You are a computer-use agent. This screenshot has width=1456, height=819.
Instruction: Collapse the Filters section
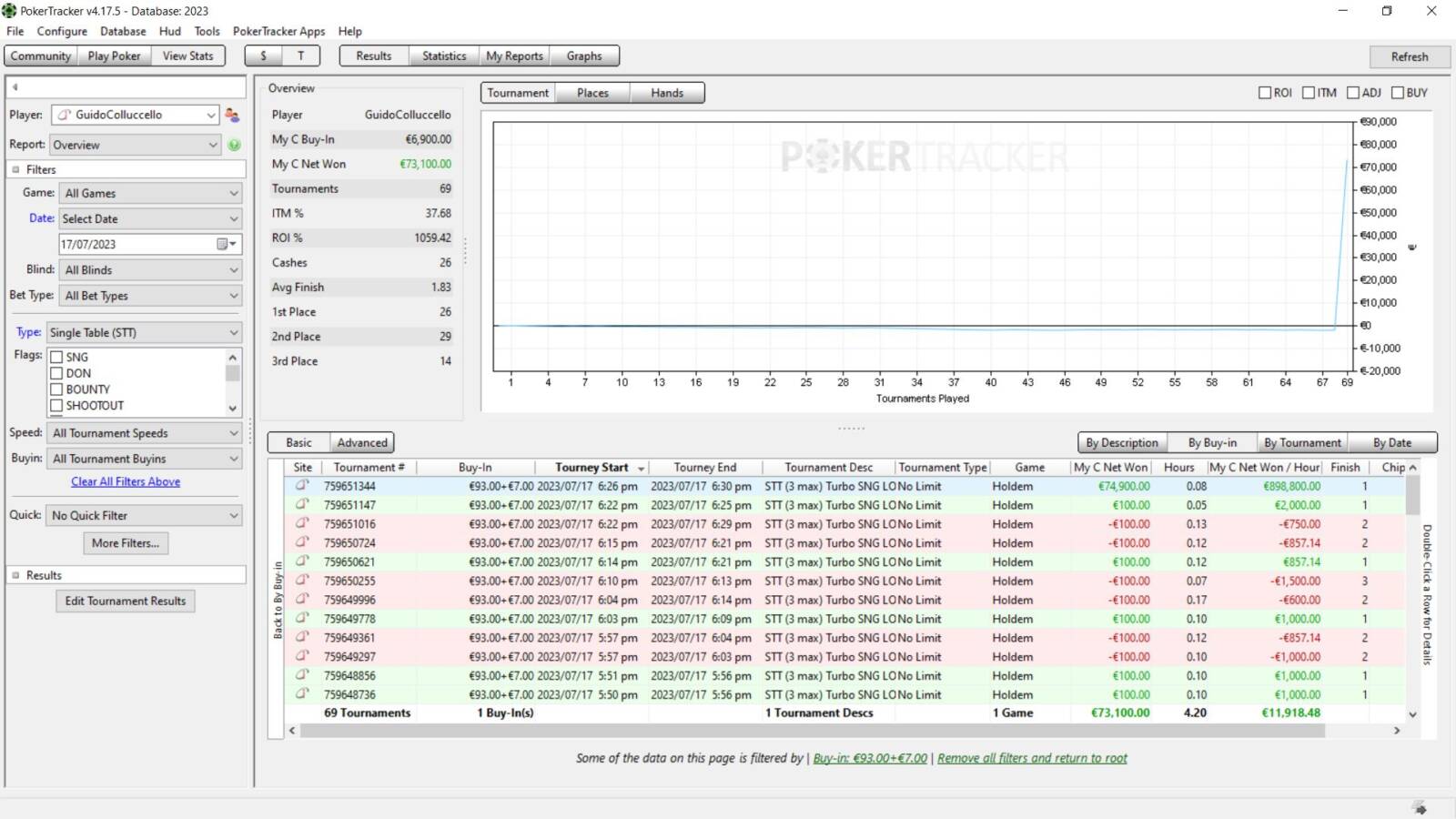tap(15, 169)
